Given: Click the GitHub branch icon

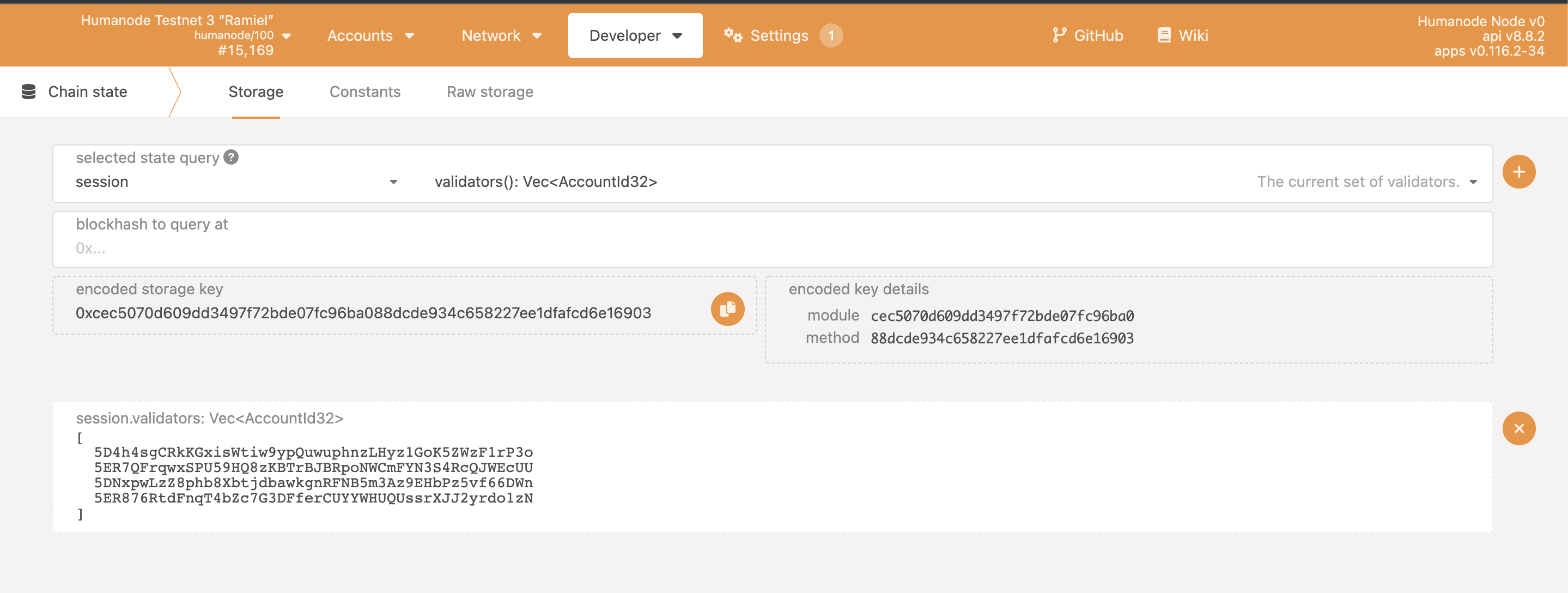Looking at the screenshot, I should (1059, 35).
